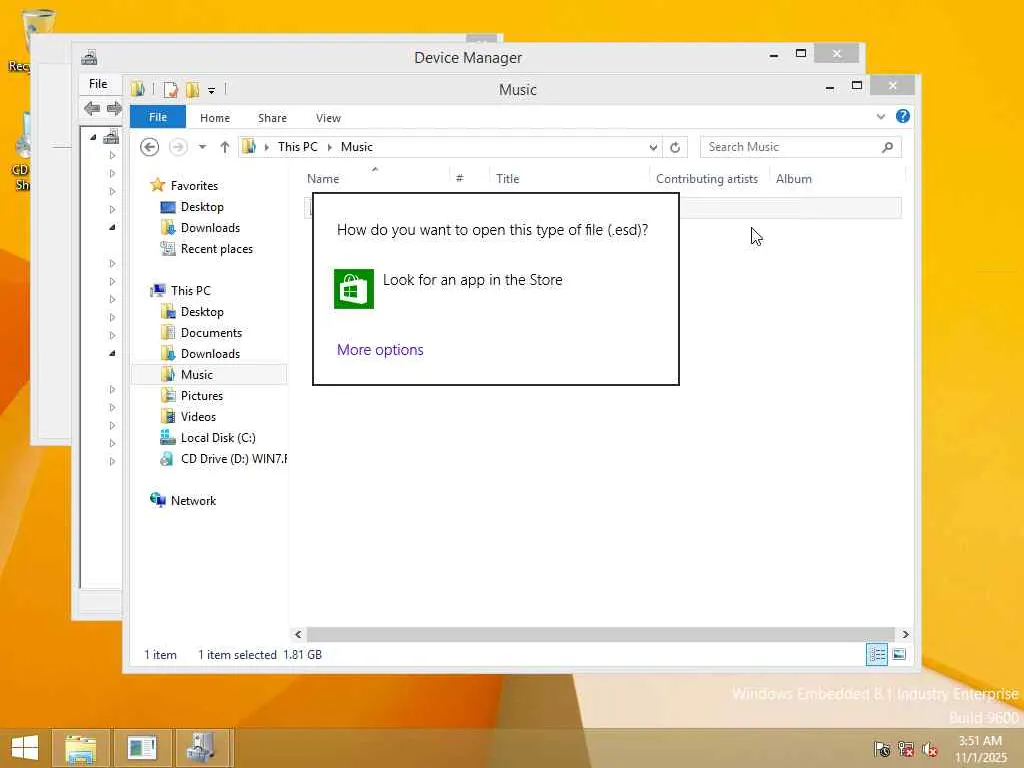Open the Start button on taskbar

tap(25, 748)
